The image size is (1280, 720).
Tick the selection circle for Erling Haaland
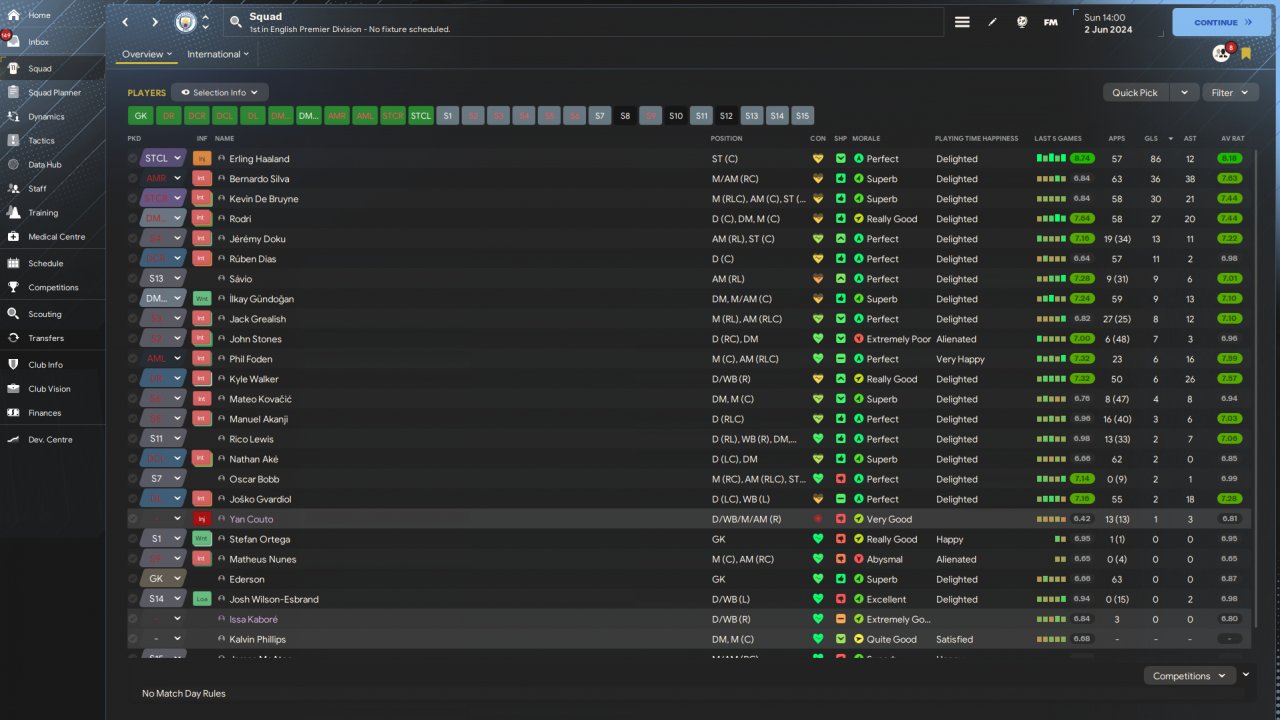coord(133,158)
